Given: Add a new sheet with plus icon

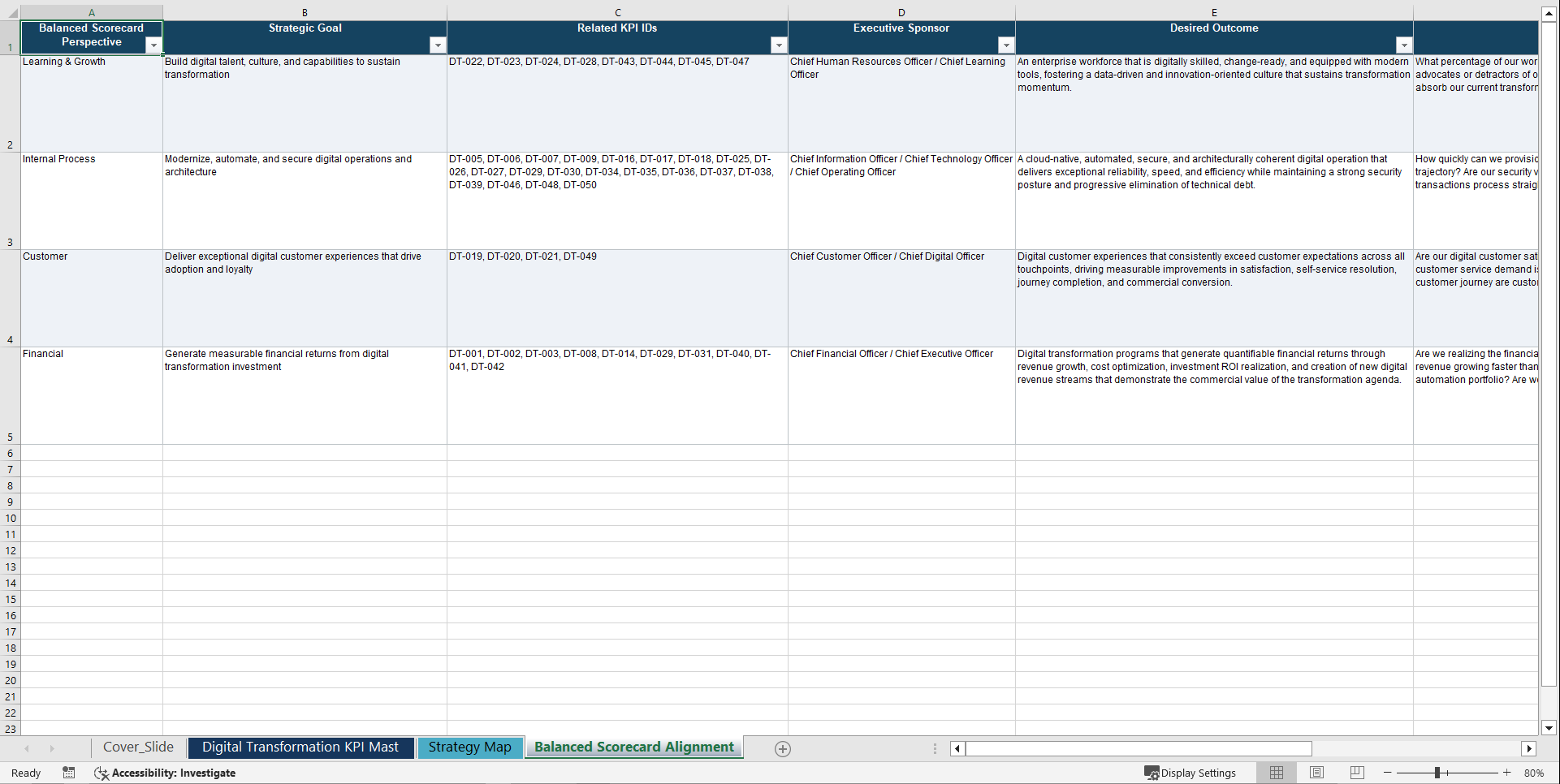Looking at the screenshot, I should click(x=783, y=749).
